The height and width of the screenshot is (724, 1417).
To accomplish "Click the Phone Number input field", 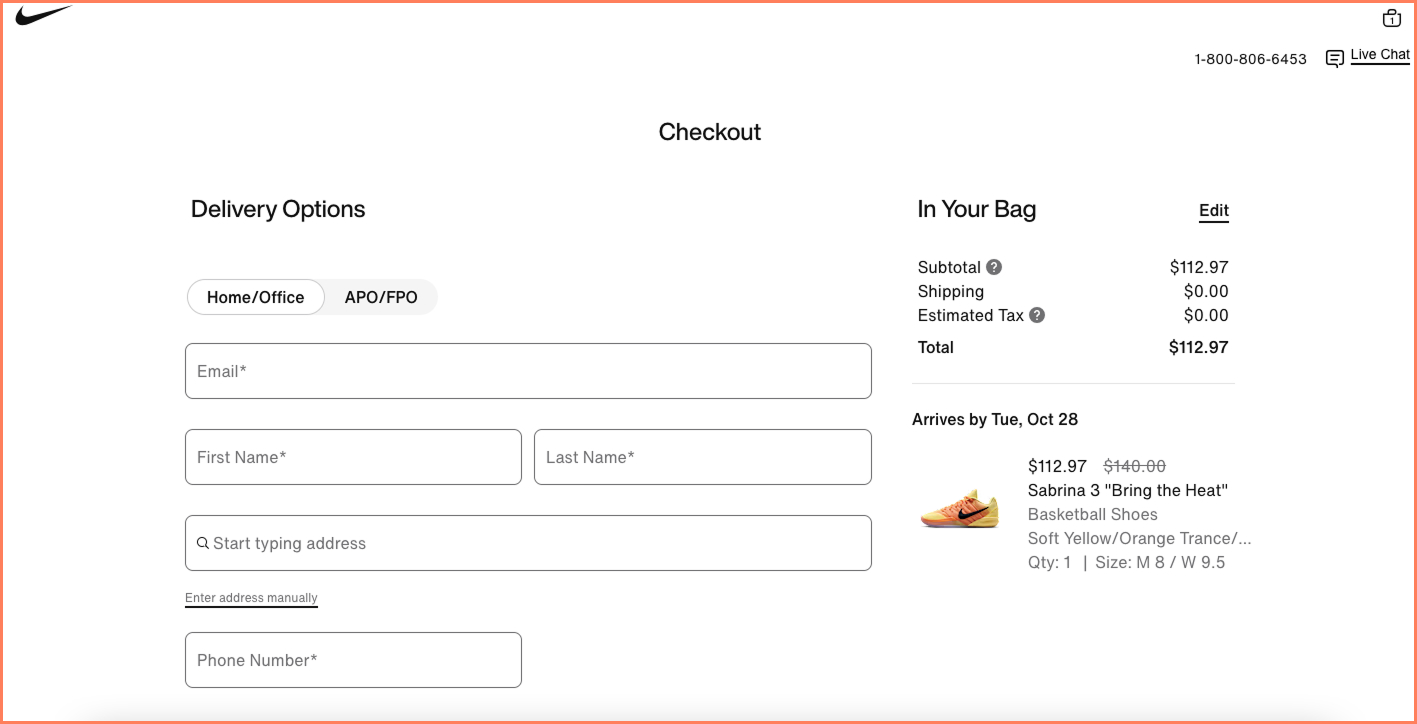I will click(x=352, y=660).
